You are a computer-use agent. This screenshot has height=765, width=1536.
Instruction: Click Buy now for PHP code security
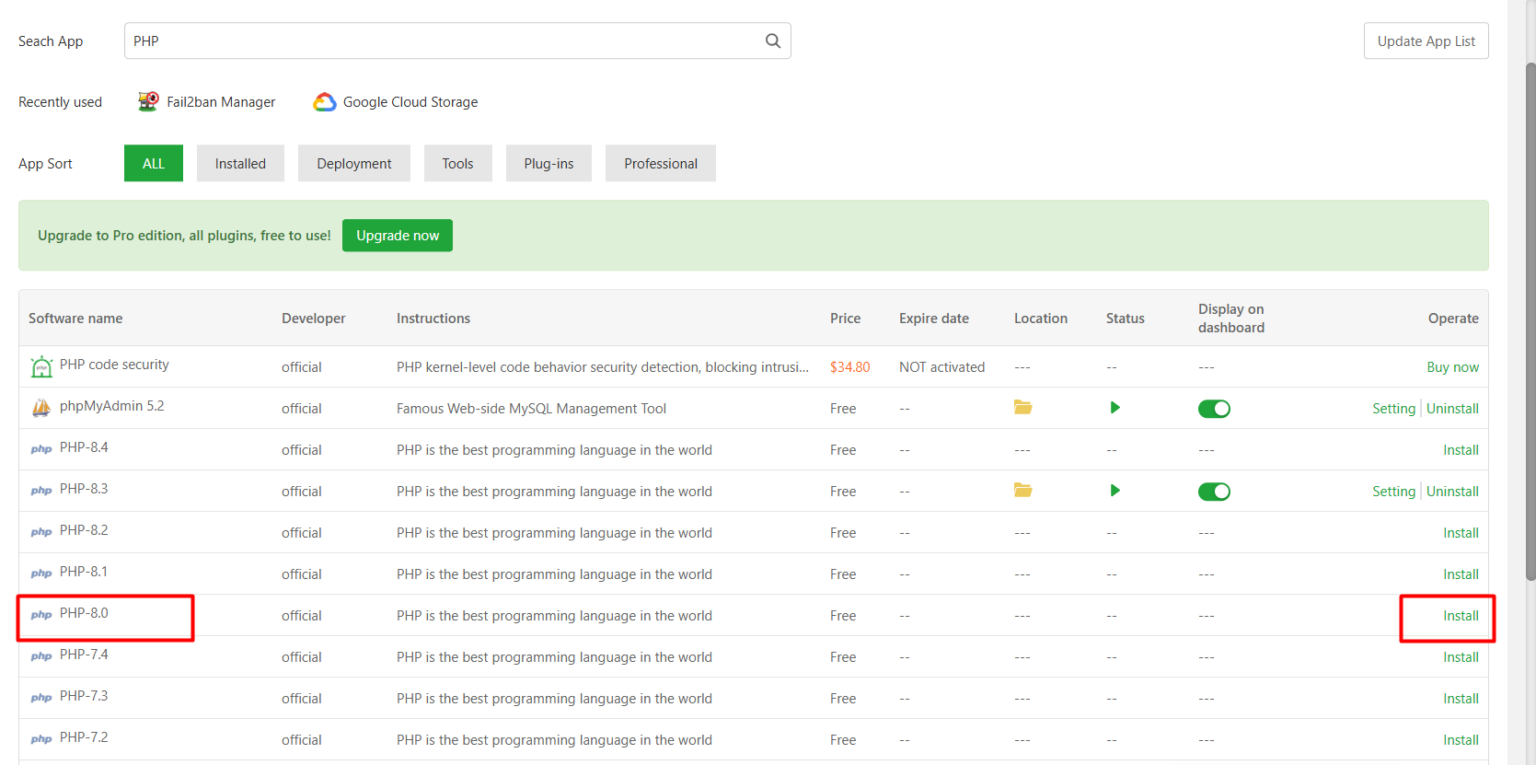[x=1452, y=367]
